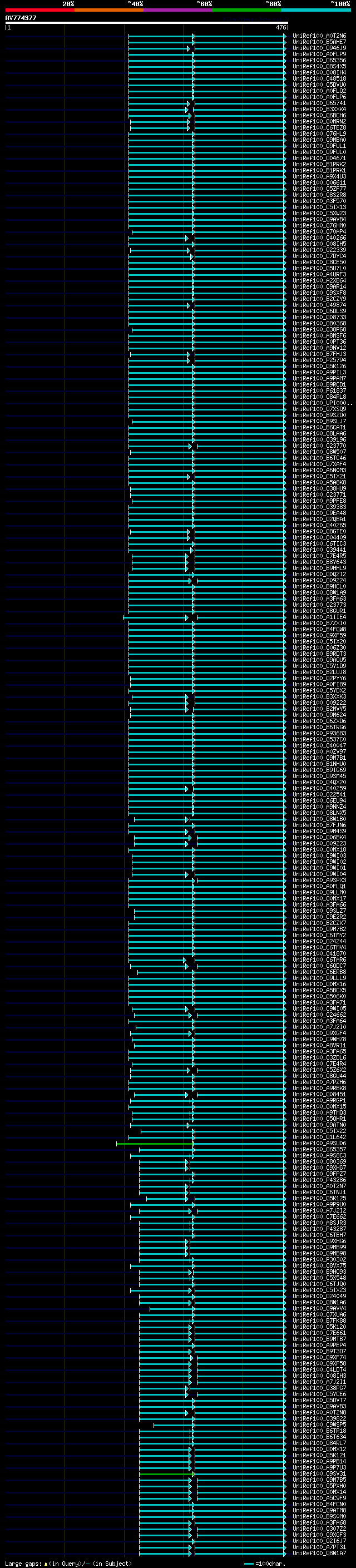Click the orange segment of the identity scale
This screenshot has height=1568, width=356.
coord(109,10)
